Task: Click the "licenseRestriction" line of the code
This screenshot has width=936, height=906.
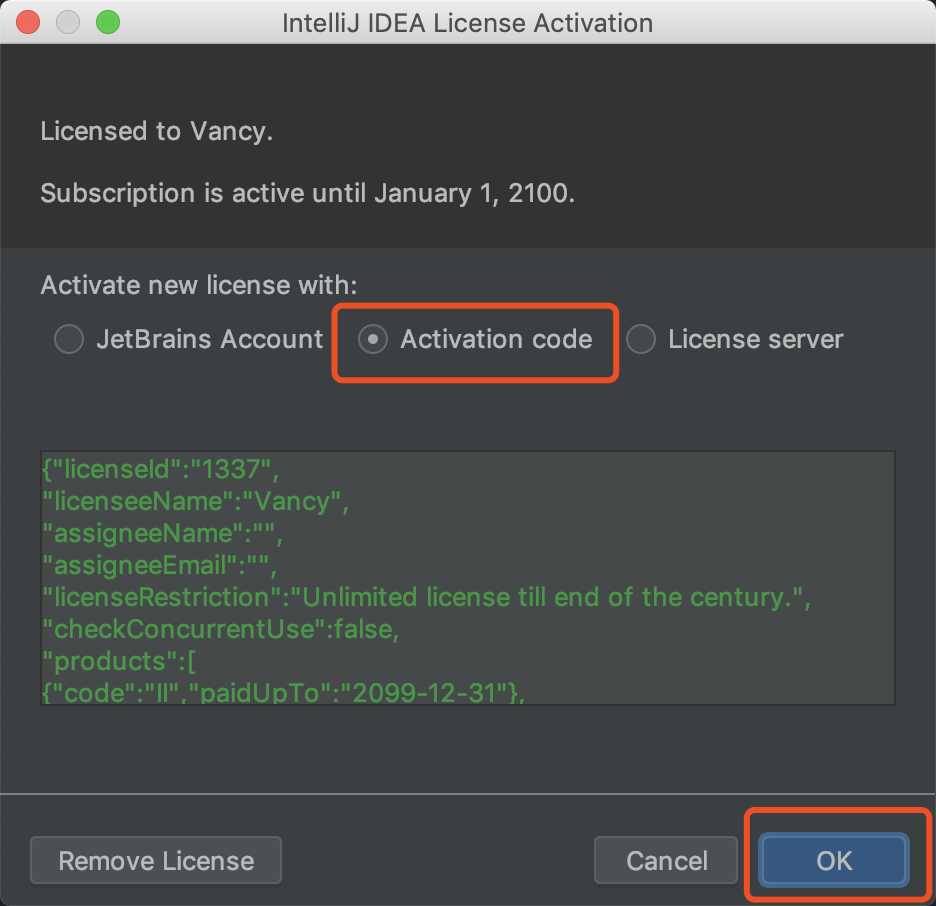Action: click(426, 597)
